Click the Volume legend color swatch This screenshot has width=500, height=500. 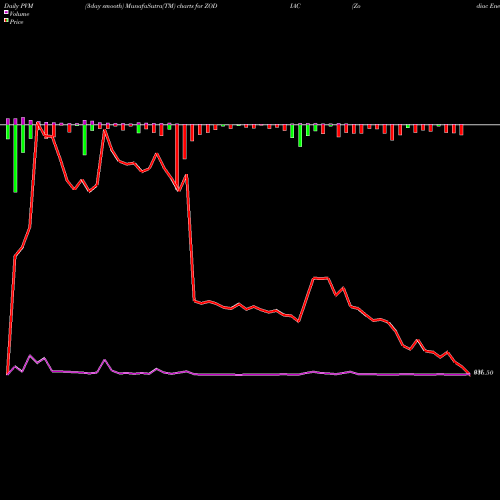pos(6,13)
